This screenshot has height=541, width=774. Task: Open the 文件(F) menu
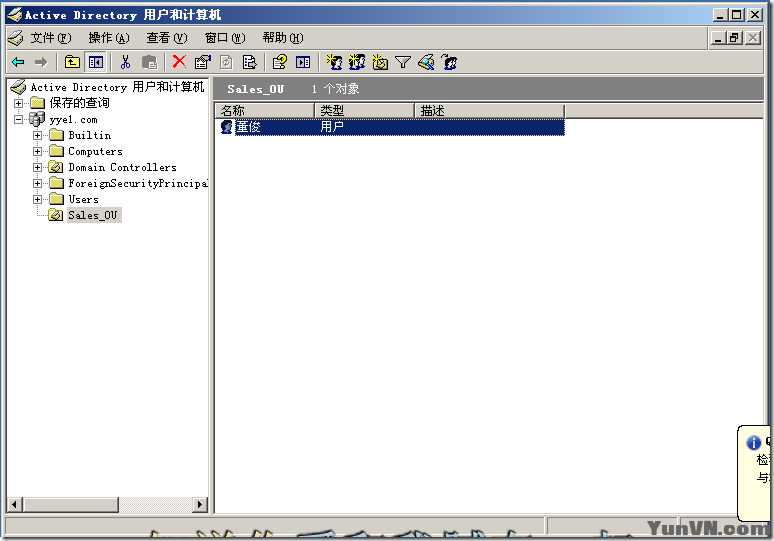pyautogui.click(x=51, y=38)
